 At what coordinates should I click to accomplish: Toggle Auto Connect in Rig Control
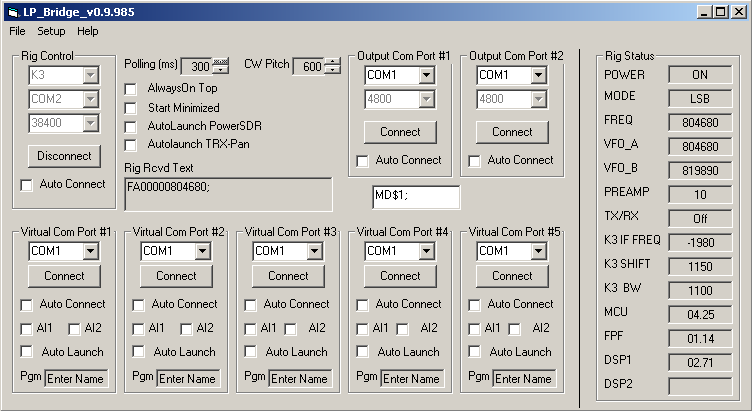coord(26,185)
